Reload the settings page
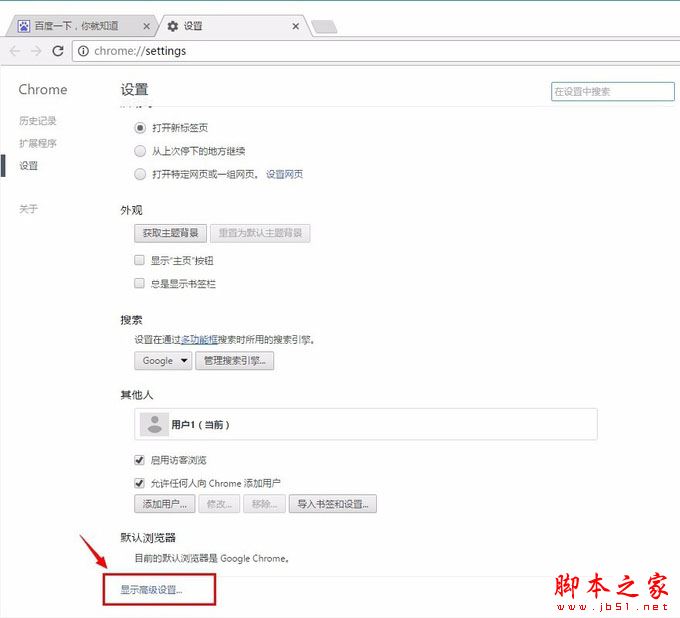 (x=58, y=51)
